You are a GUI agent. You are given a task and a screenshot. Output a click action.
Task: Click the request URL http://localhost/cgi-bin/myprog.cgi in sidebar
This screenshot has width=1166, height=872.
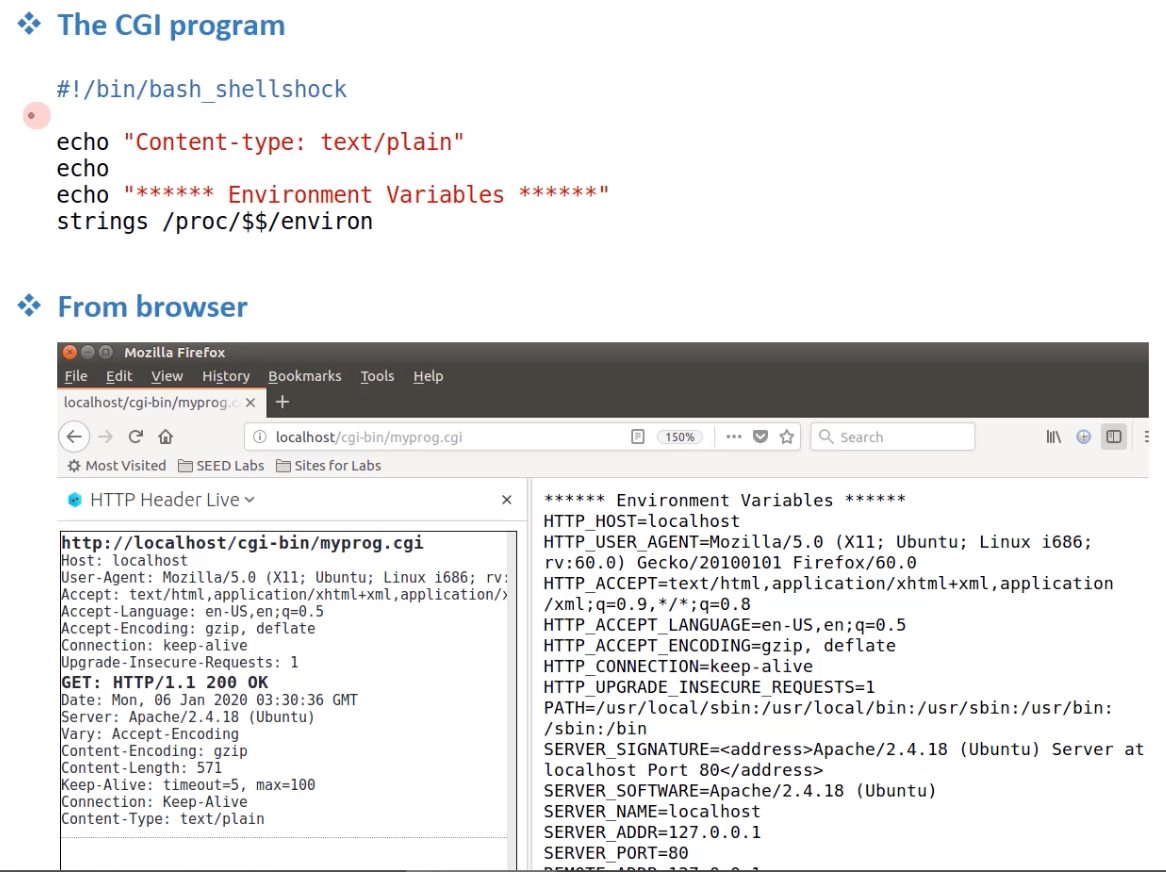[242, 543]
